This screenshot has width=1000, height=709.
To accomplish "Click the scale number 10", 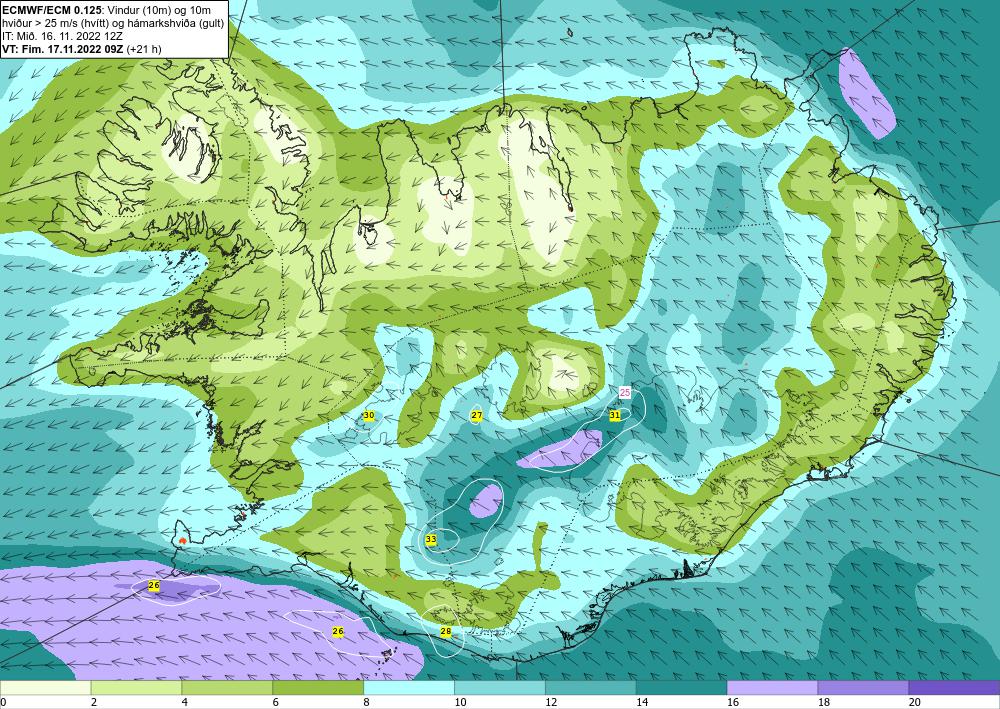I will pos(460,702).
